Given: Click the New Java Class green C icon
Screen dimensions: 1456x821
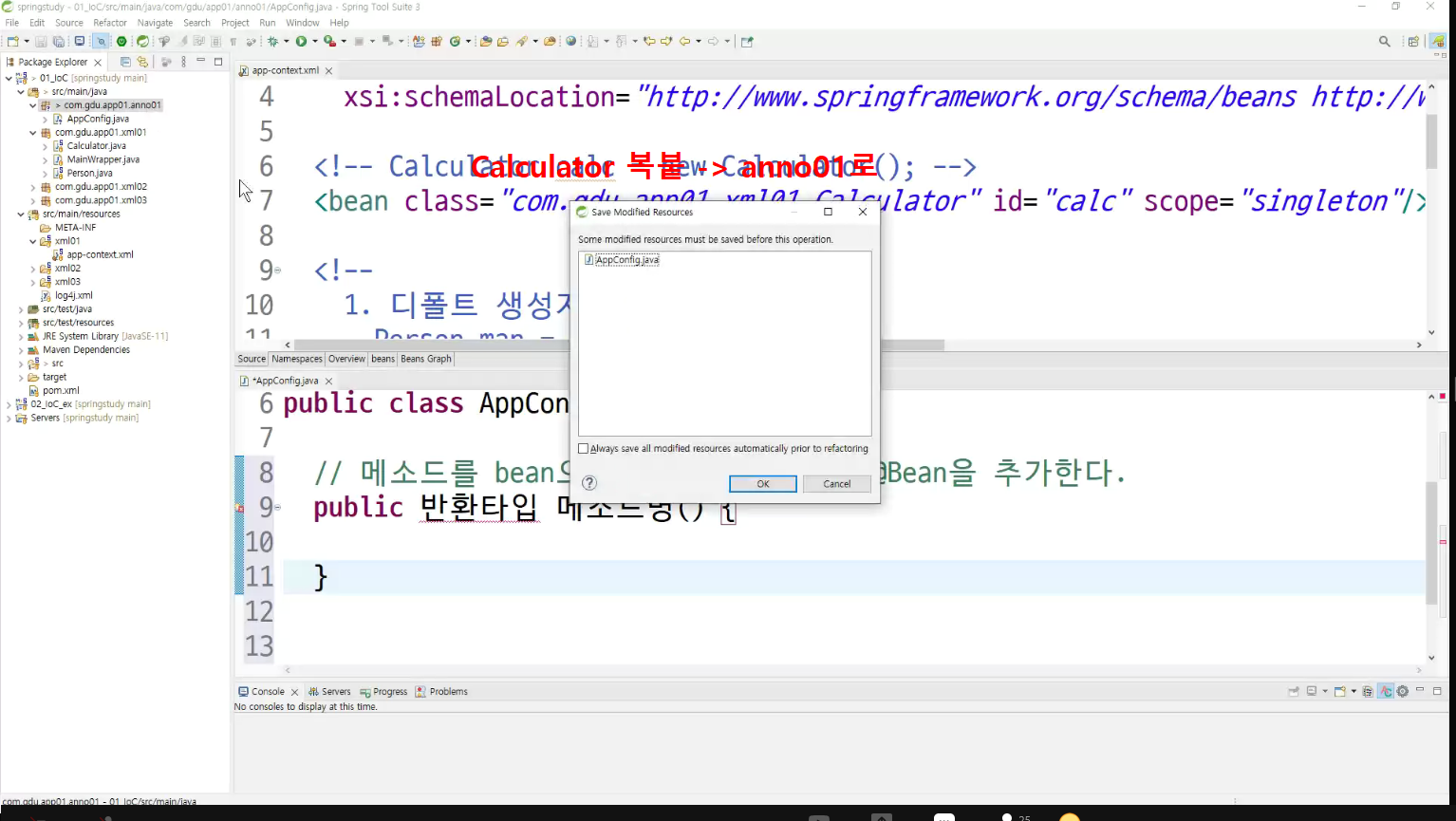Looking at the screenshot, I should pos(455,42).
